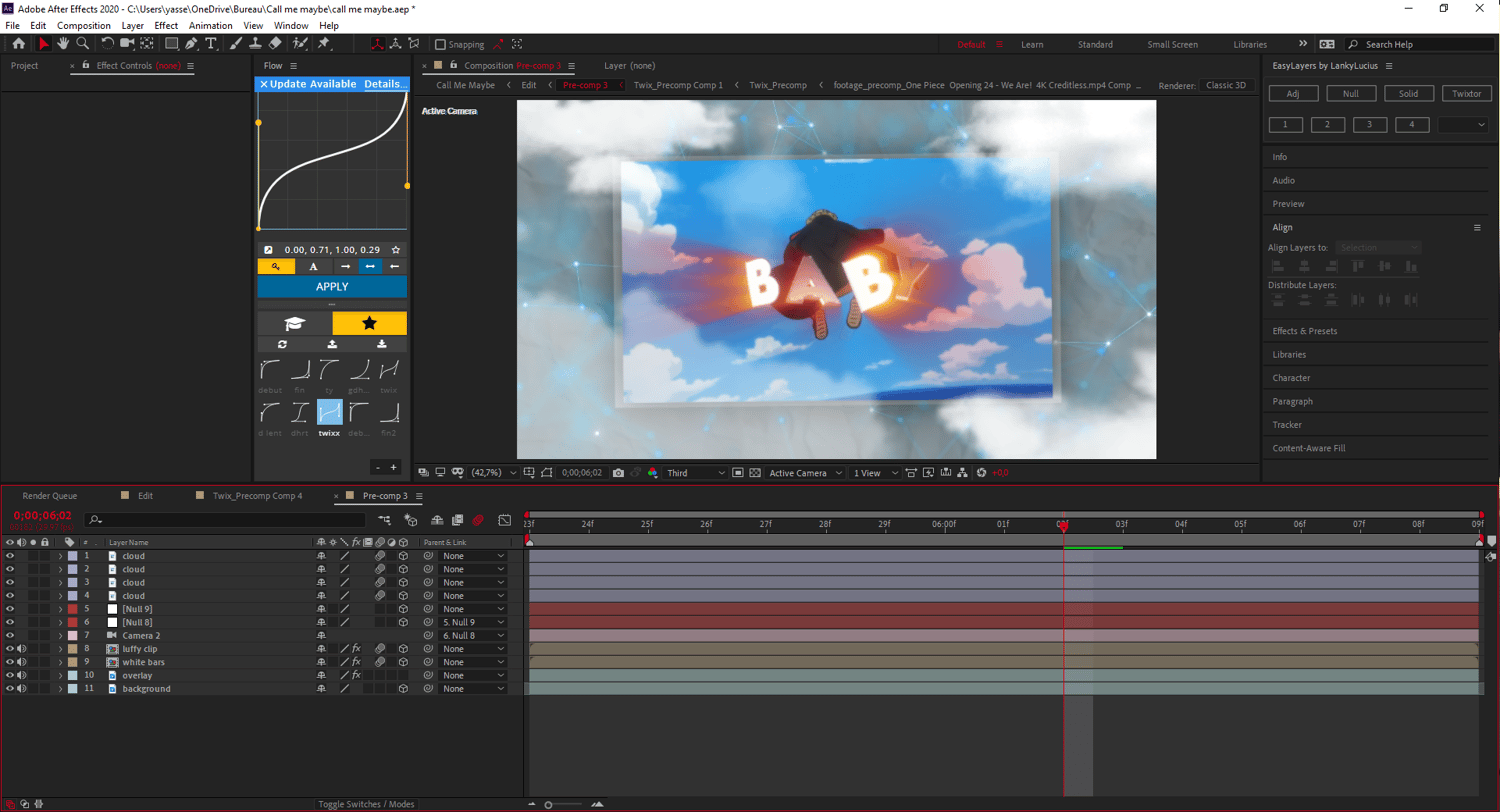Open the Composition menu
The width and height of the screenshot is (1500, 812).
(84, 25)
